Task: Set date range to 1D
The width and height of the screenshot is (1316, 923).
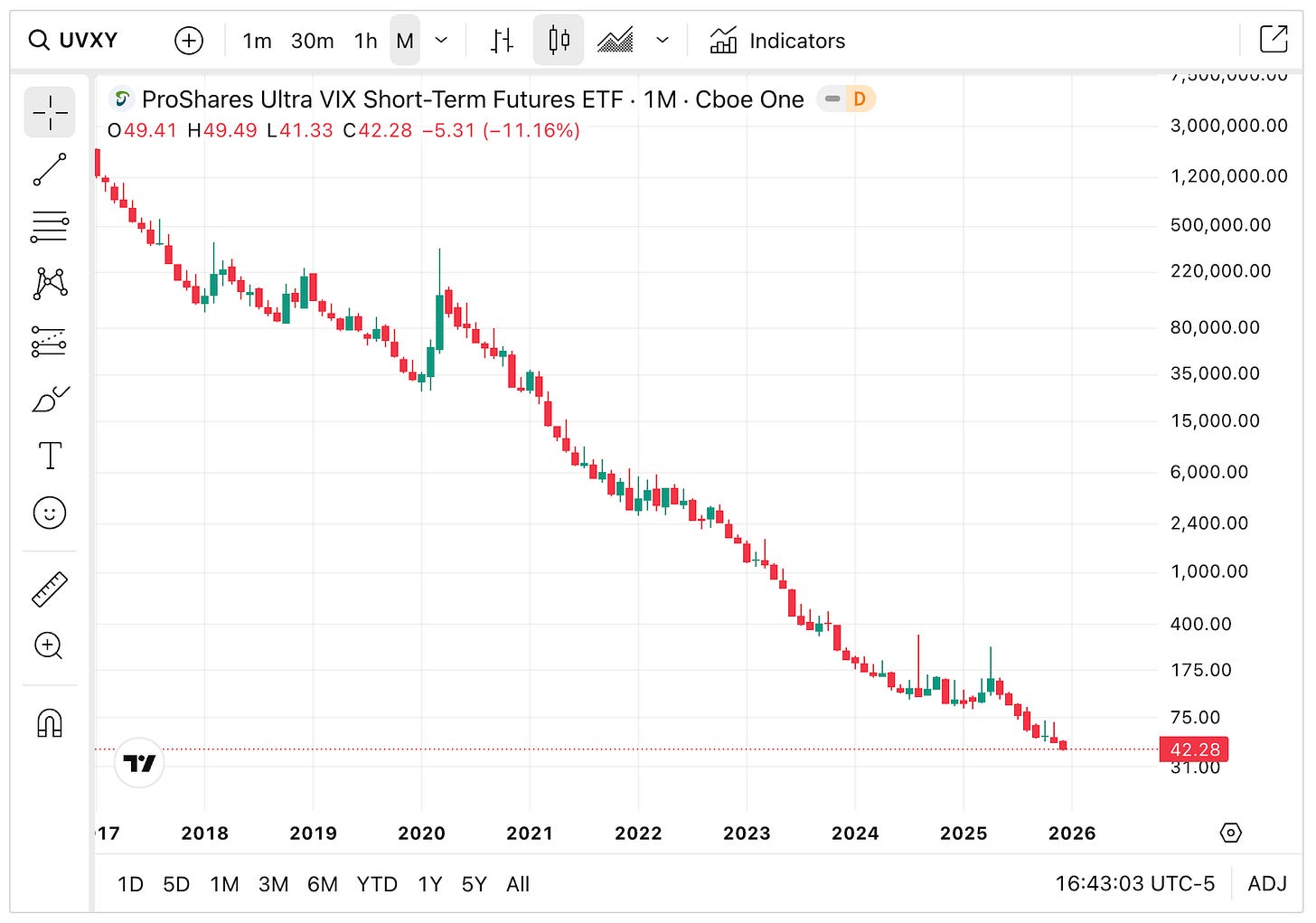Action: click(131, 884)
